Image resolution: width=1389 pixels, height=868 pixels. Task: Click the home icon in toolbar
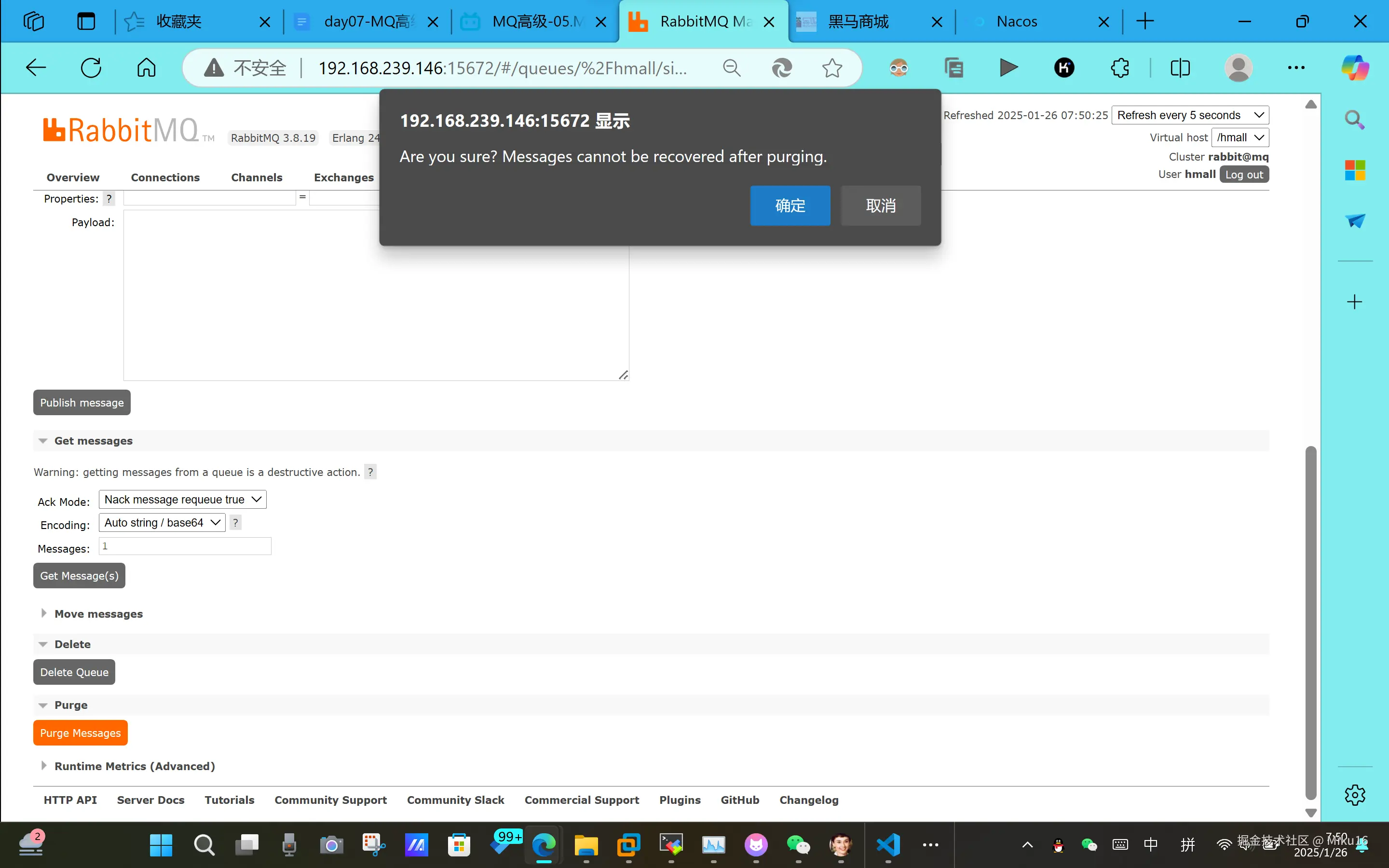tap(146, 68)
